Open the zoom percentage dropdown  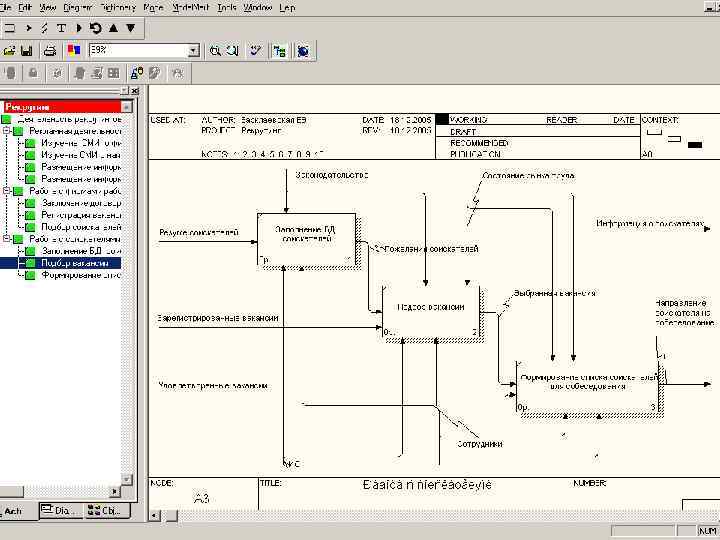(x=193, y=50)
